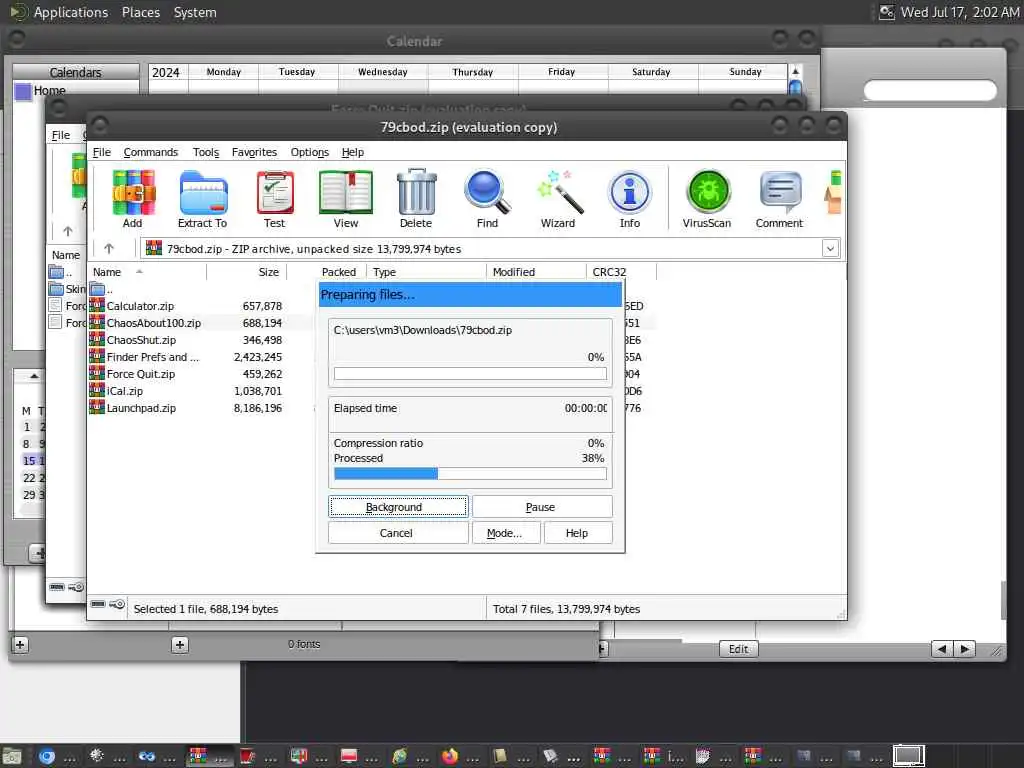Click the Wednesday column header in Calendar
The width and height of the screenshot is (1024, 768).
383,72
